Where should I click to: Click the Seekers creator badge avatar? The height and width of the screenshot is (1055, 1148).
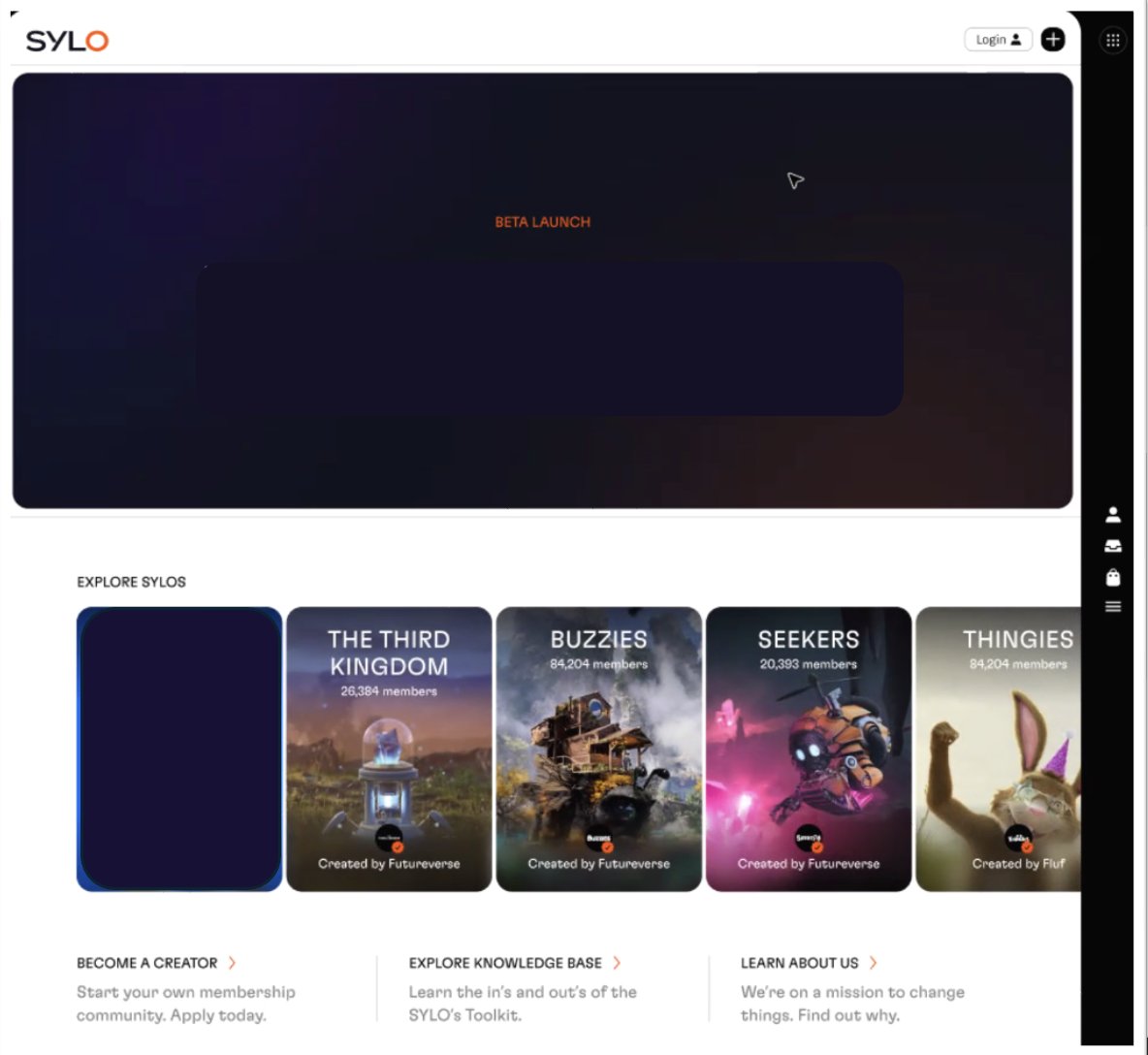[x=809, y=839]
